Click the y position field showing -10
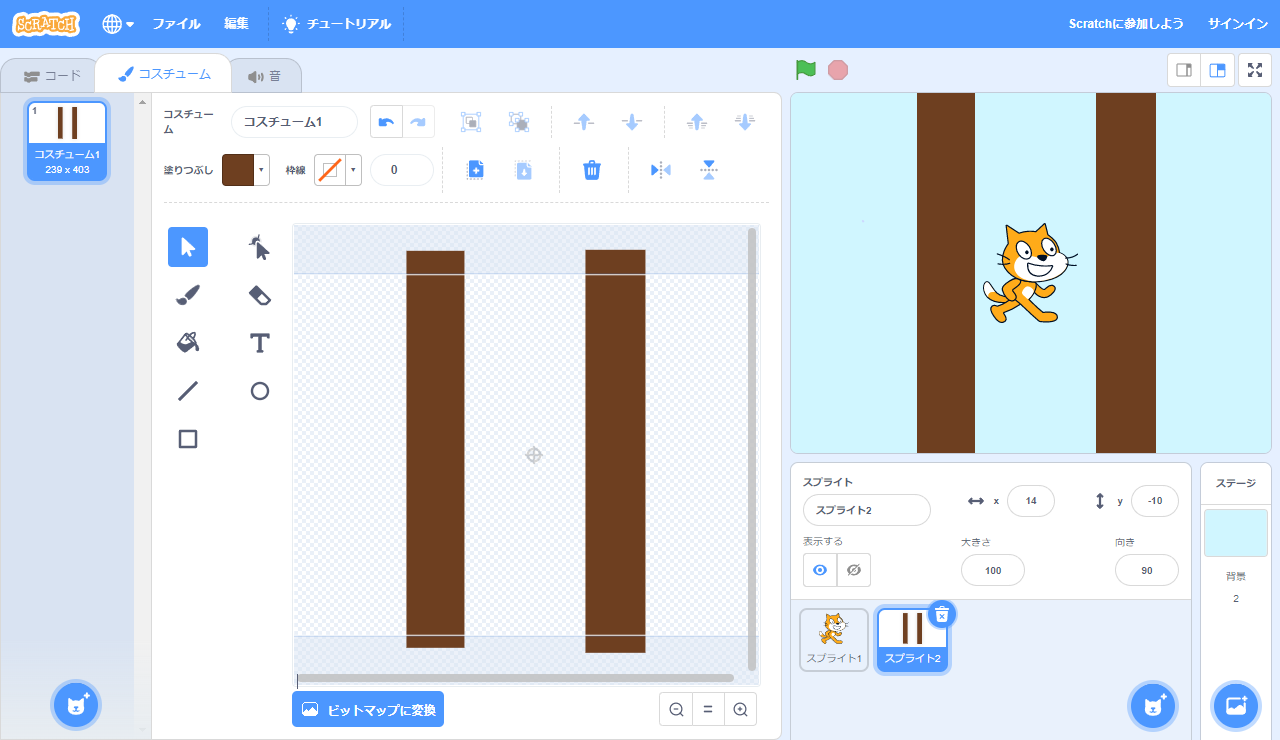 (x=1155, y=501)
